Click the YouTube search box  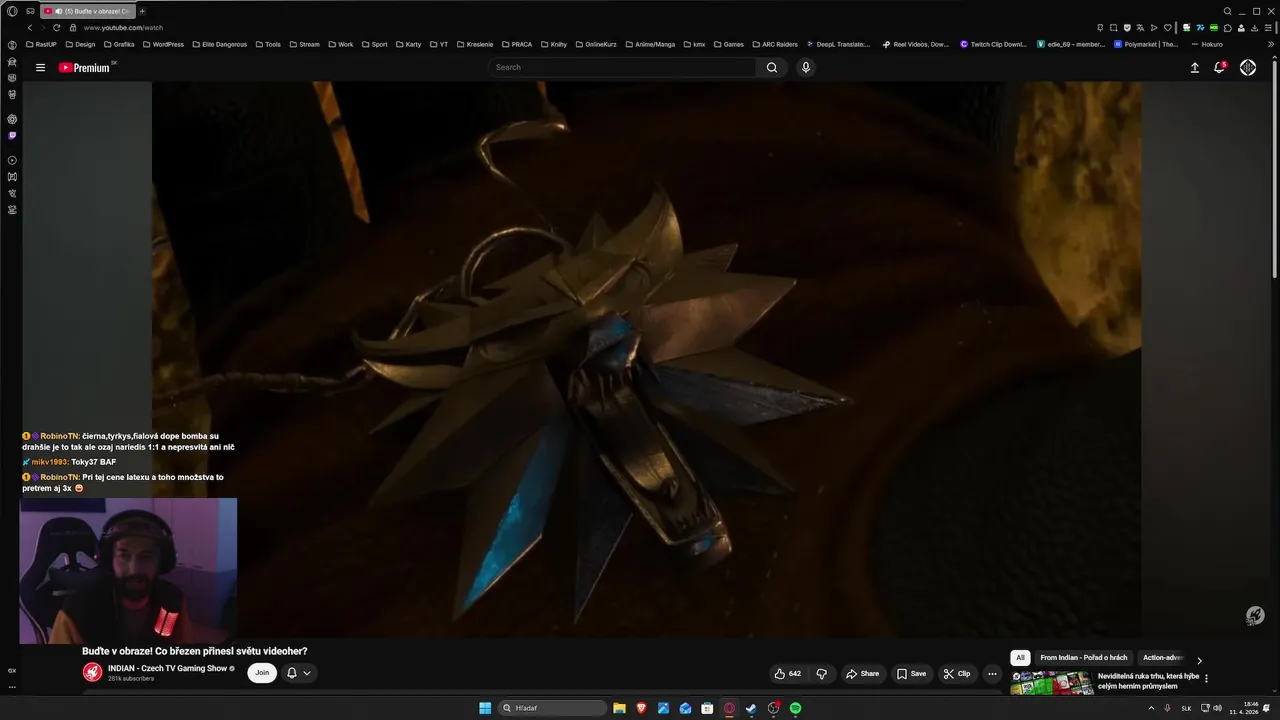click(622, 67)
